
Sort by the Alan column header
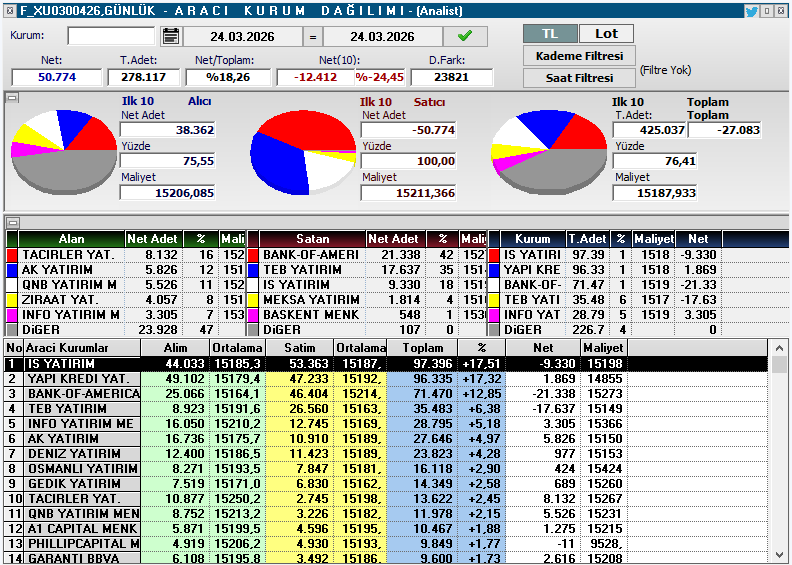coord(71,239)
